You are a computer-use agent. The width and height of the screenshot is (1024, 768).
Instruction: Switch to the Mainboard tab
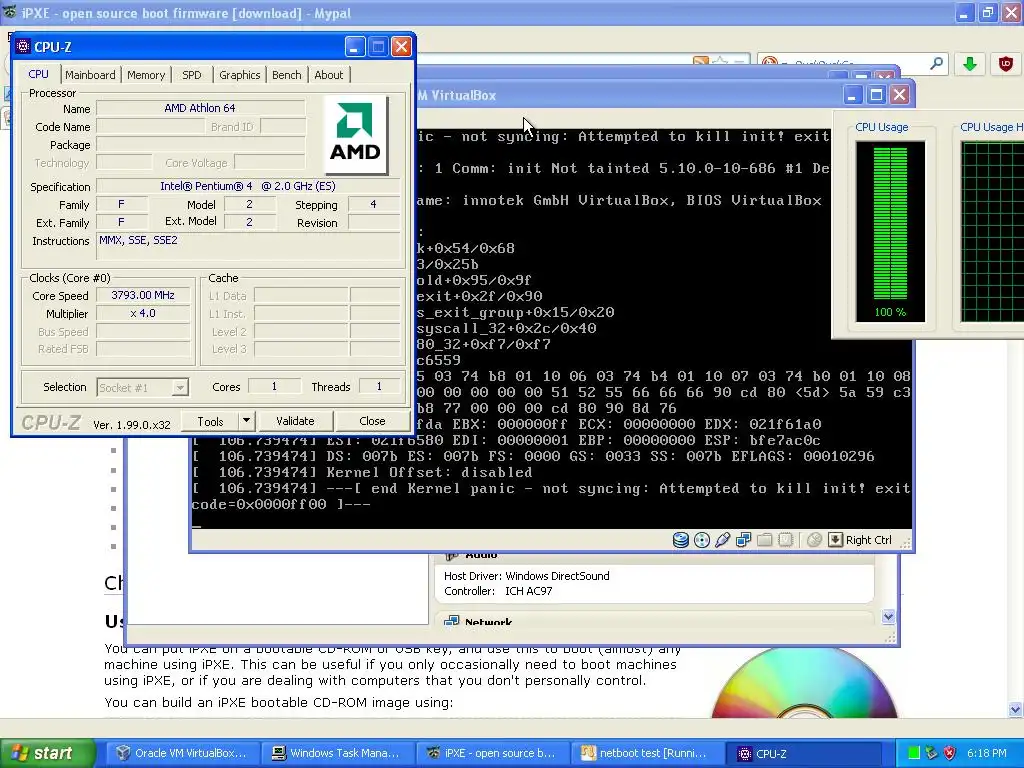(90, 75)
